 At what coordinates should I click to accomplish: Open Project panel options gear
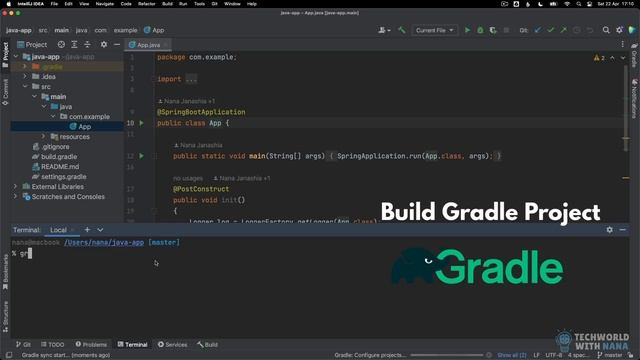pyautogui.click(x=104, y=44)
